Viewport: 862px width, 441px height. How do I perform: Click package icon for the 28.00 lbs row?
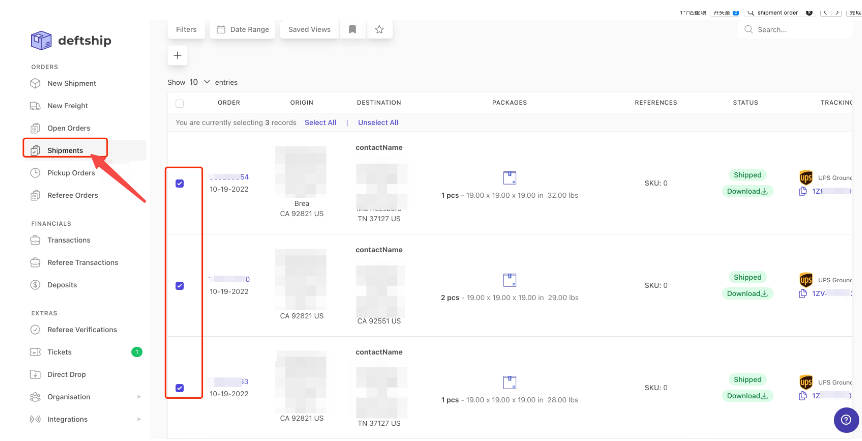[x=510, y=383]
